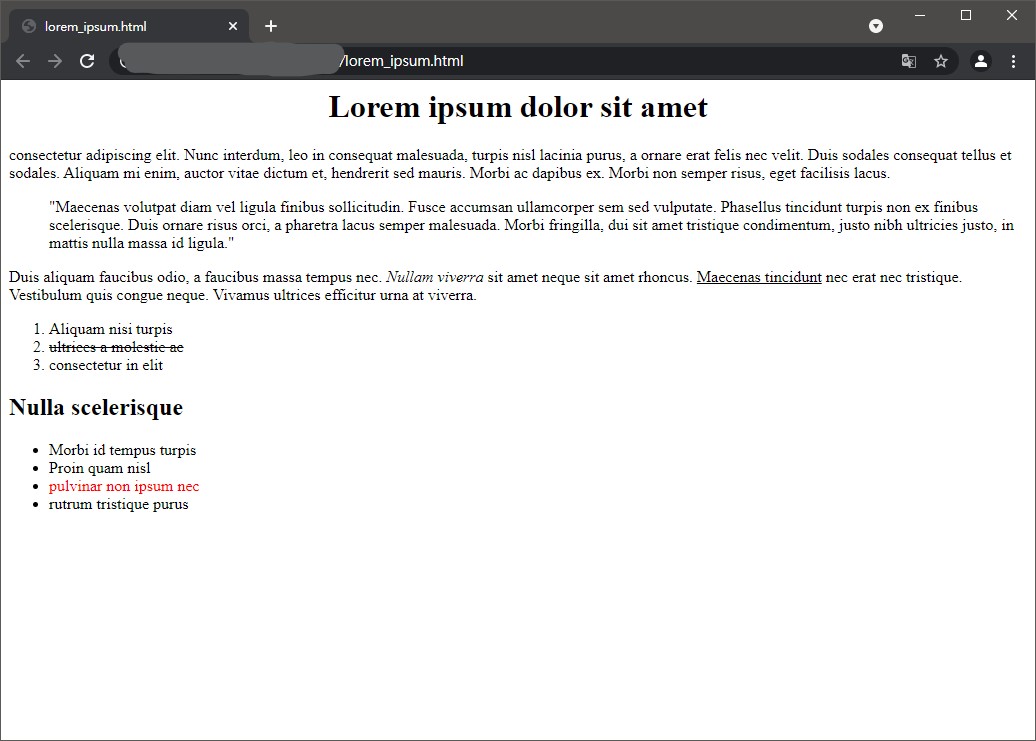Open Chrome's three-dot customize menu

(x=1015, y=61)
